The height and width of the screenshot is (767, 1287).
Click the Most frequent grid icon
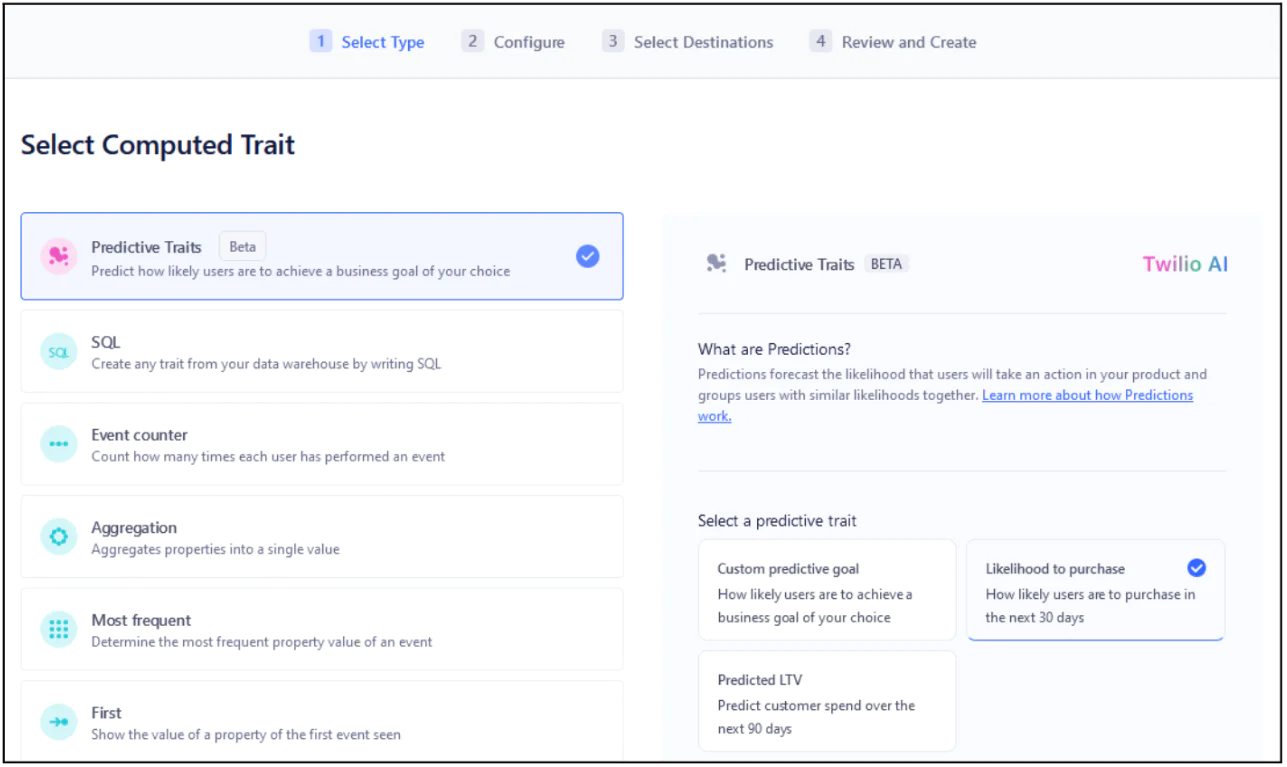click(58, 630)
